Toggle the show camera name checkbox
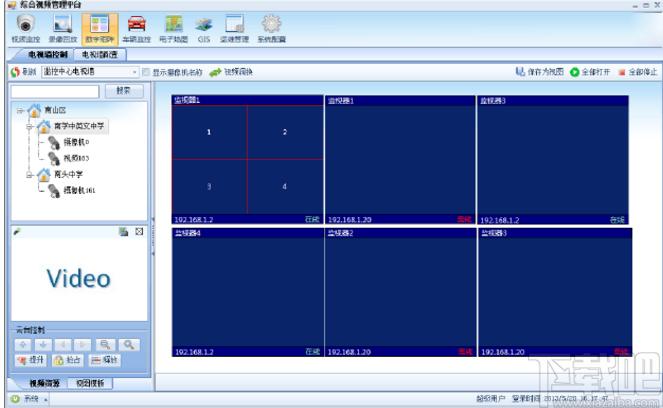 (x=146, y=72)
